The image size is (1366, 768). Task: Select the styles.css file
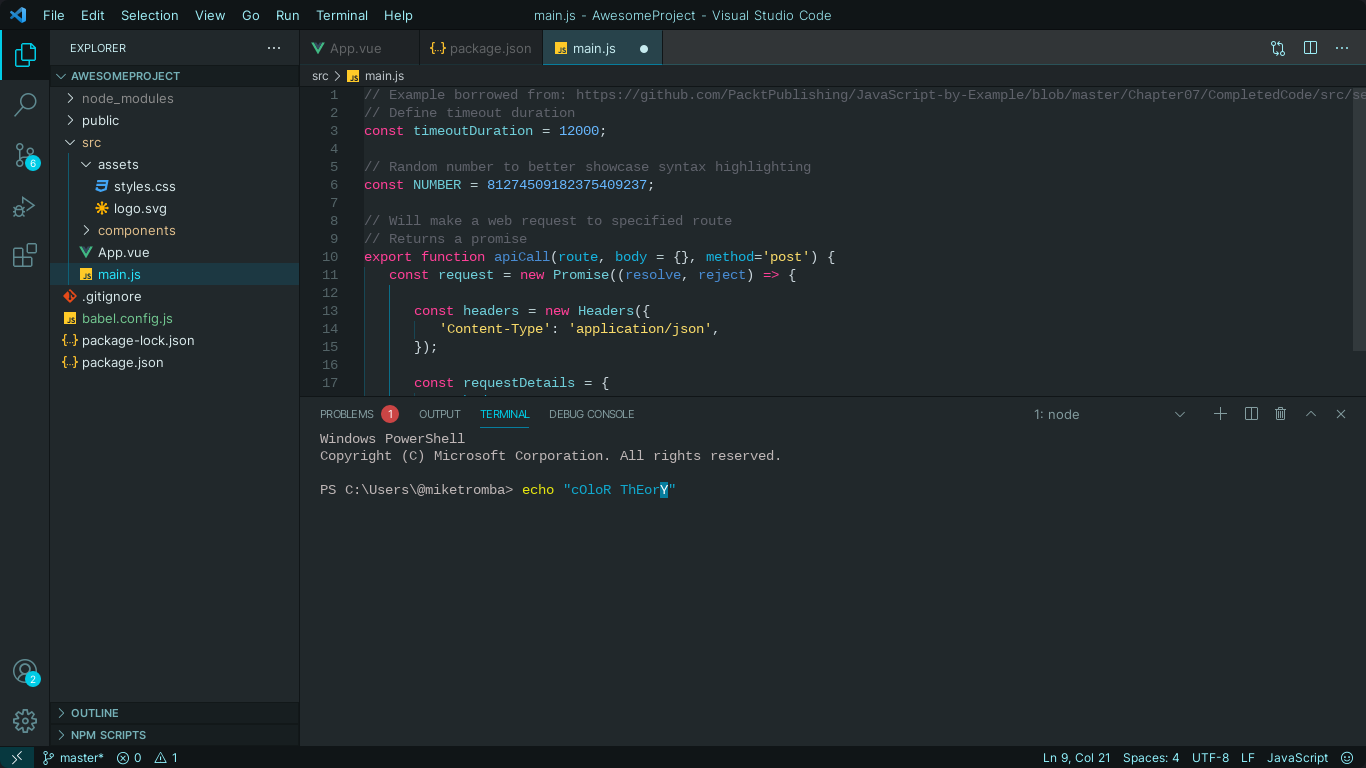(145, 186)
